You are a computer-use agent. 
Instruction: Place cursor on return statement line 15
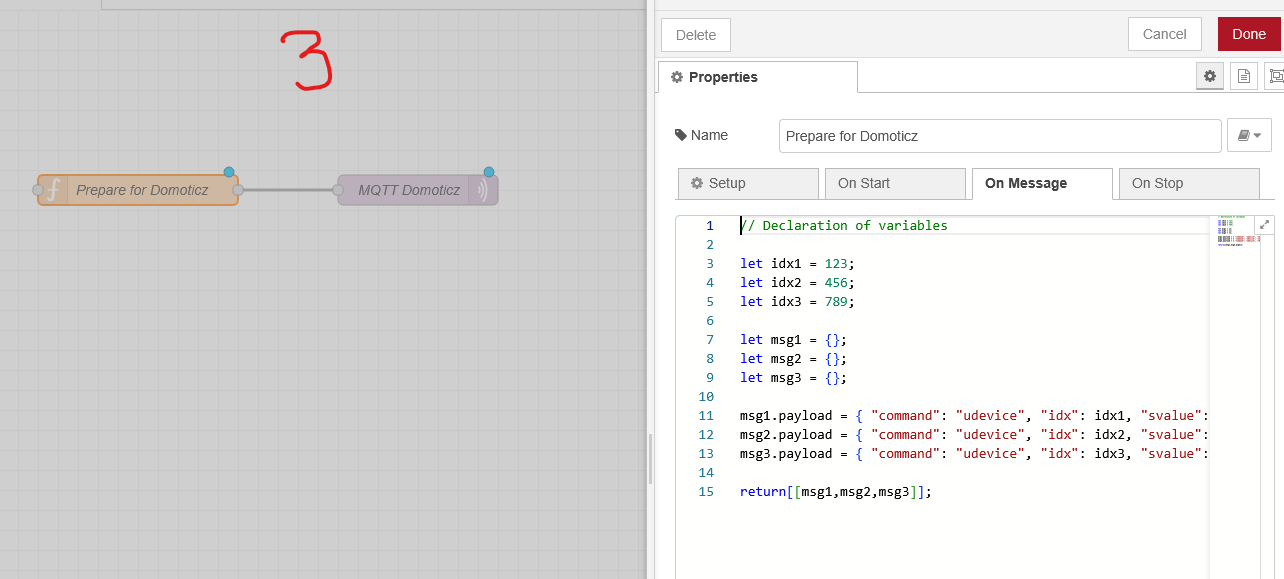[836, 492]
